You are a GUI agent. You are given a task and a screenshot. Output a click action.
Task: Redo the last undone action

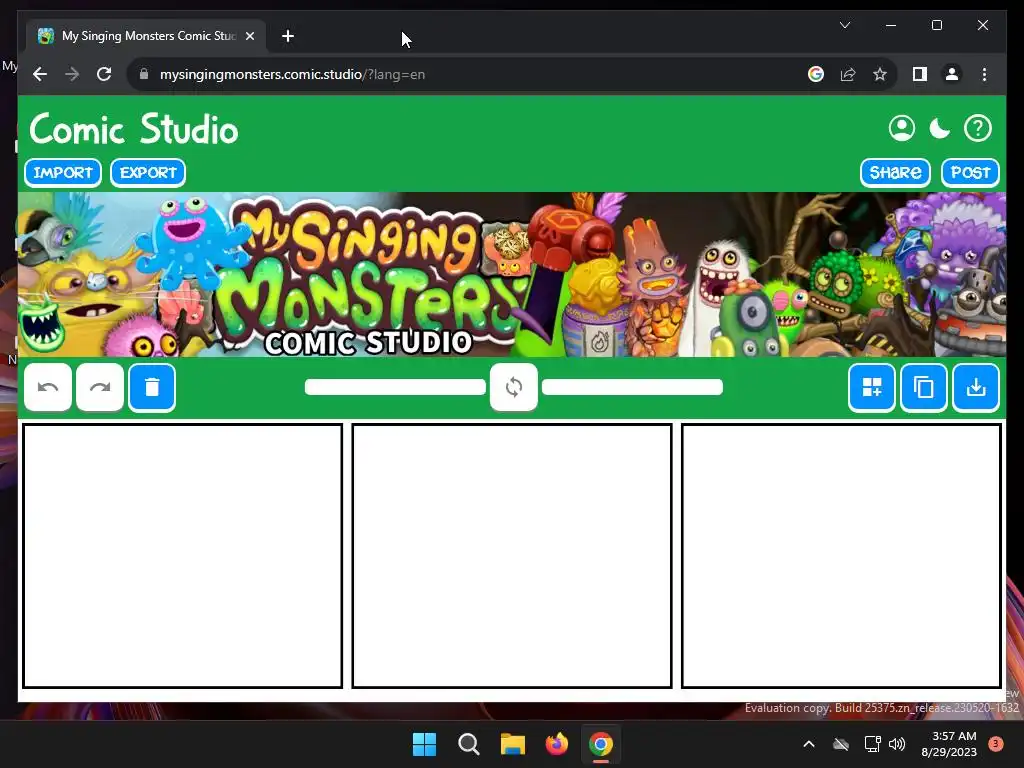point(100,387)
